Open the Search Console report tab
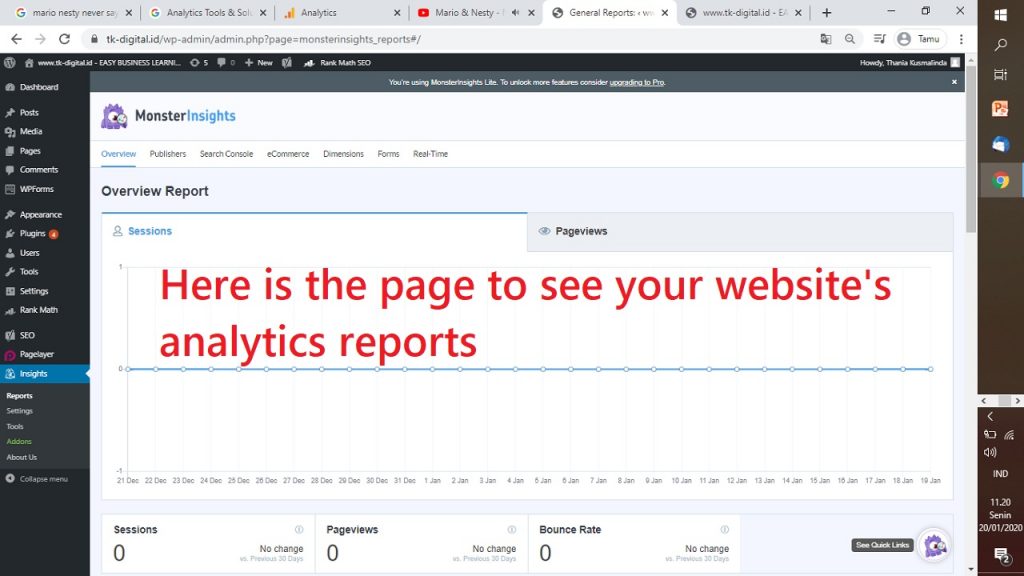The width and height of the screenshot is (1024, 576). tap(226, 154)
